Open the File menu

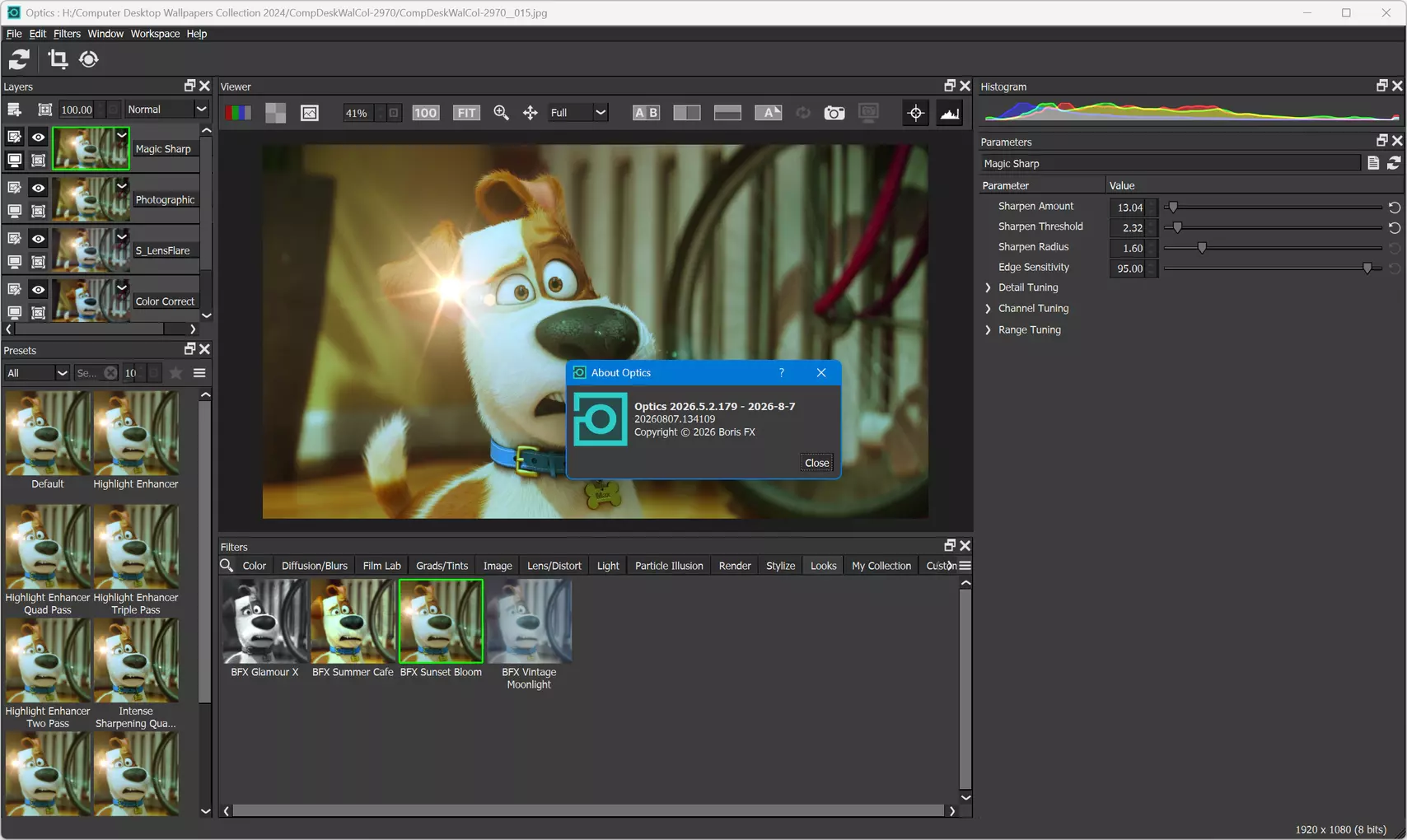[x=14, y=34]
